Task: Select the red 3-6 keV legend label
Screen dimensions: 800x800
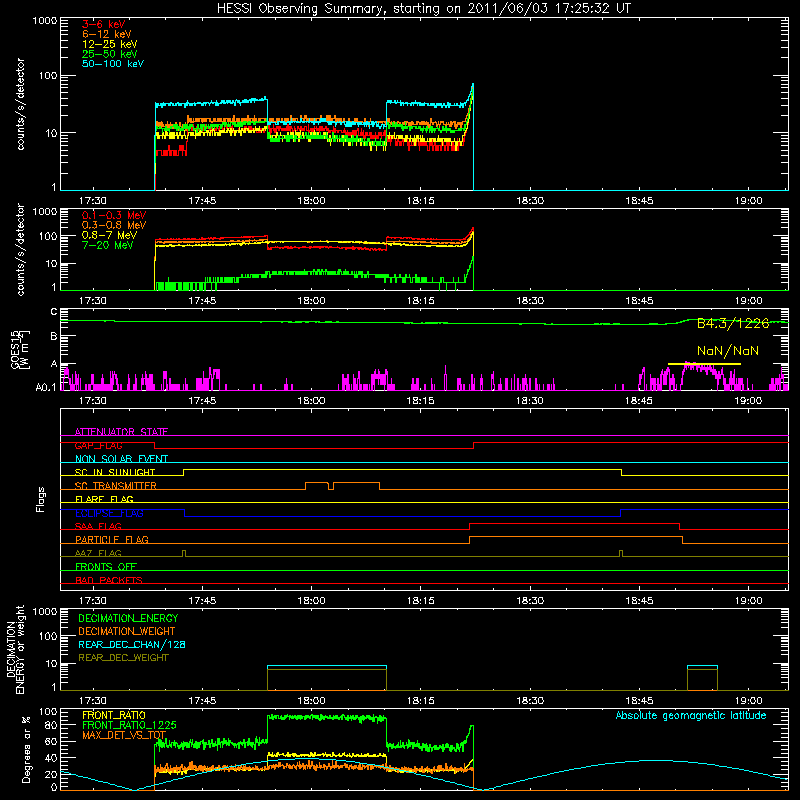Action: (104, 24)
